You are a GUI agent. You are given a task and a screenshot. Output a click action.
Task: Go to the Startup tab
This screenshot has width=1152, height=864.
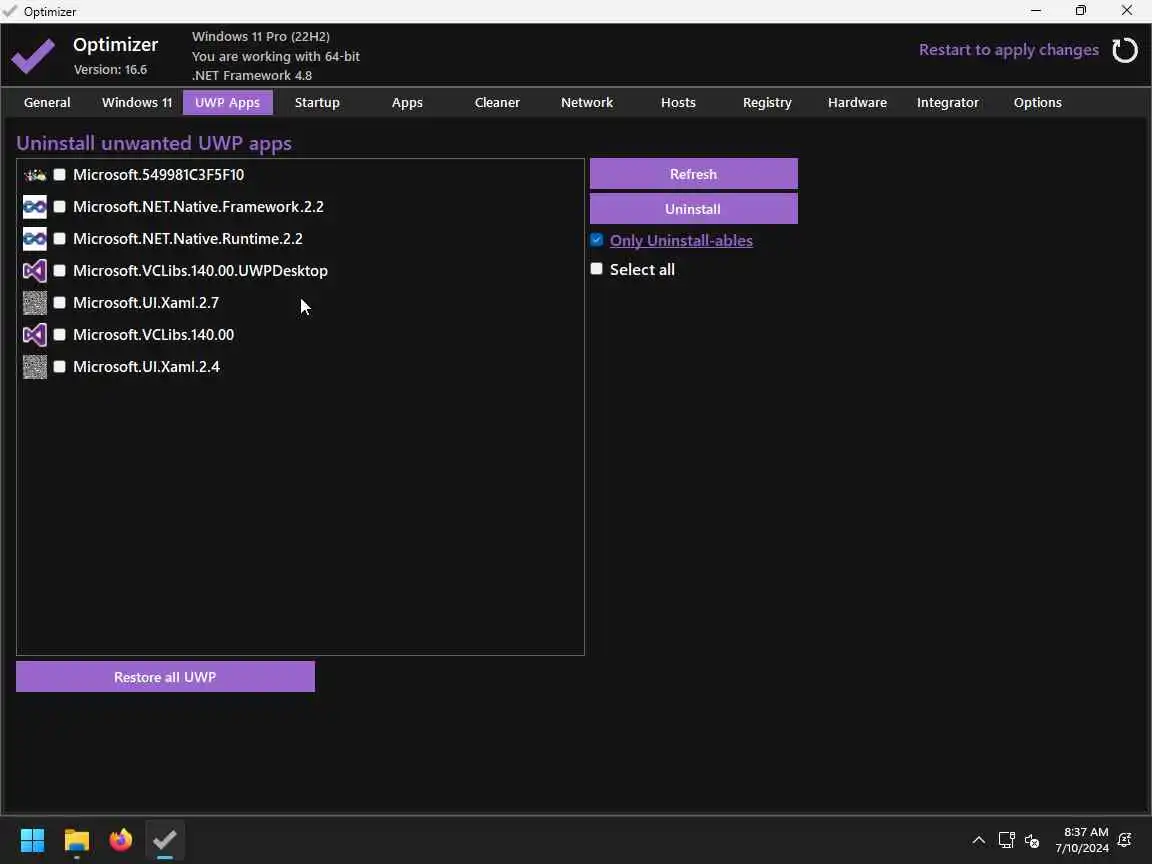[x=317, y=103]
